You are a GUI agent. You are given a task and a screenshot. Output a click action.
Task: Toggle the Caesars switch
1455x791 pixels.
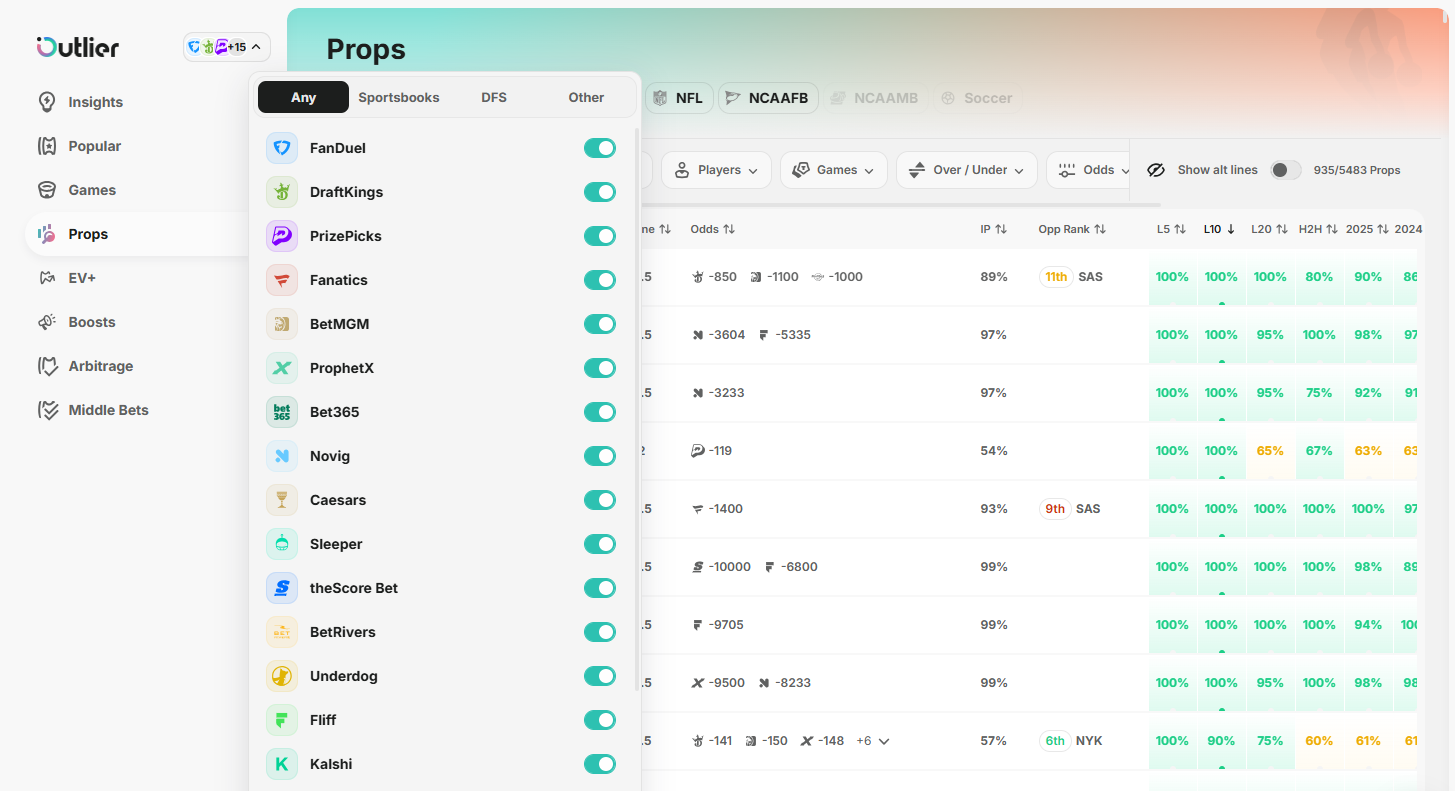tap(600, 500)
